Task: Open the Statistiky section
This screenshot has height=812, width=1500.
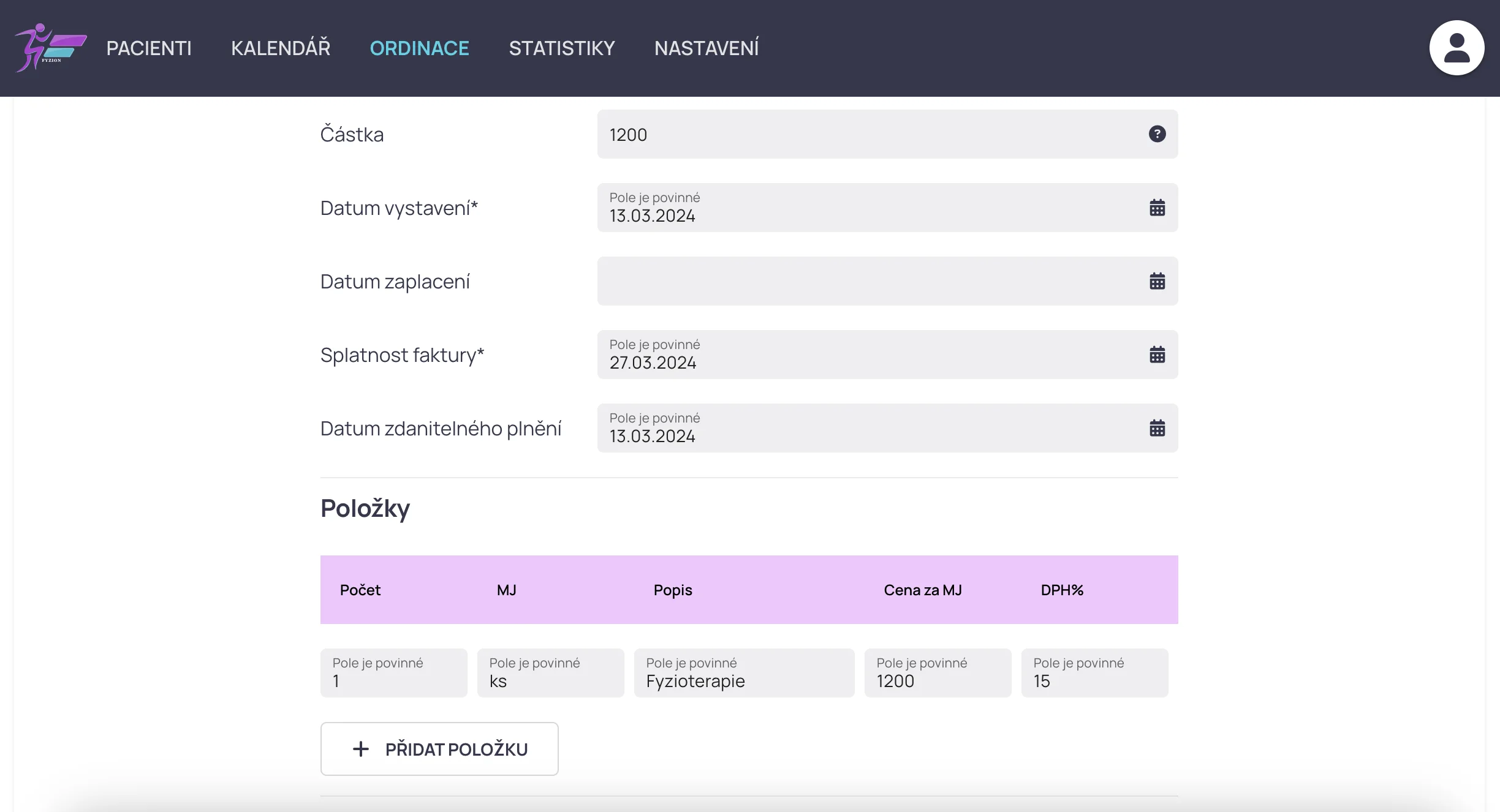Action: [x=561, y=48]
